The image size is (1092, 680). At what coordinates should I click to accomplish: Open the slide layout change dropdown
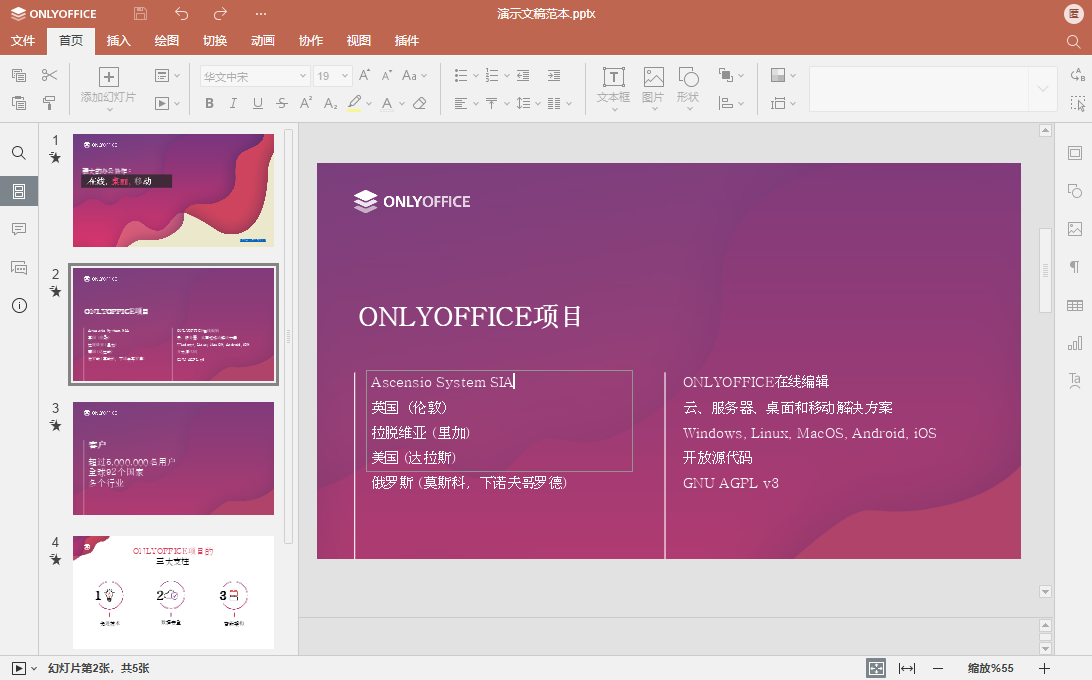tap(167, 75)
